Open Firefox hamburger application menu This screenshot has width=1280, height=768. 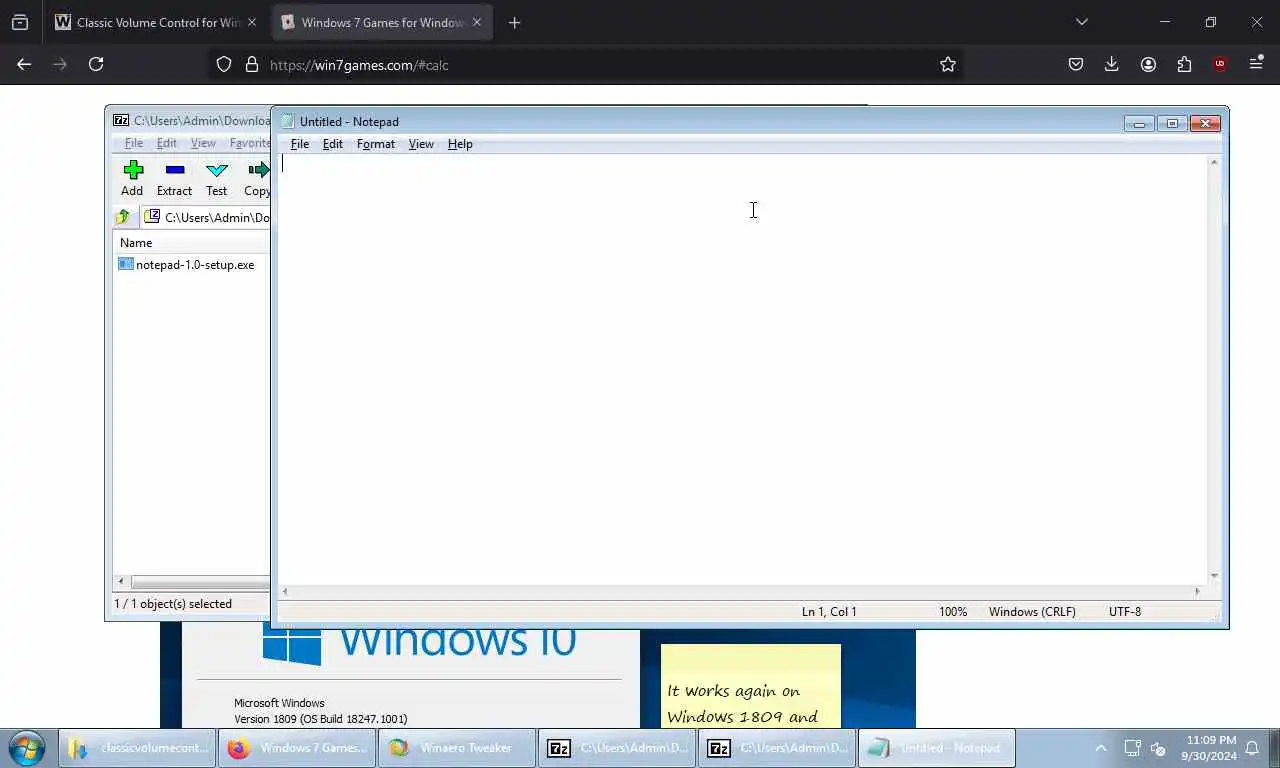[1256, 64]
